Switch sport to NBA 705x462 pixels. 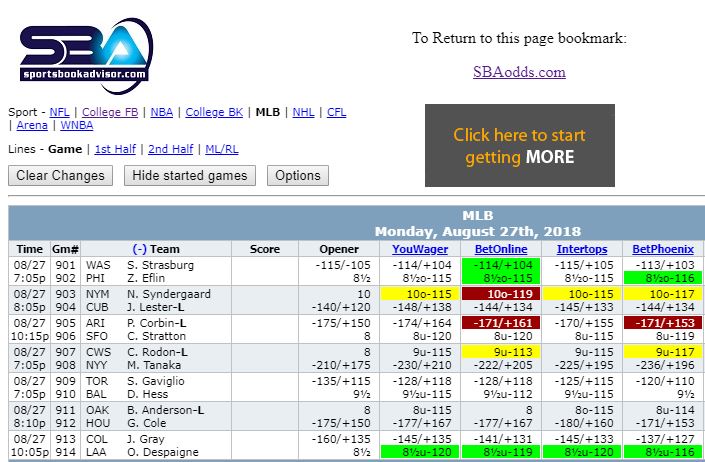pyautogui.click(x=161, y=112)
